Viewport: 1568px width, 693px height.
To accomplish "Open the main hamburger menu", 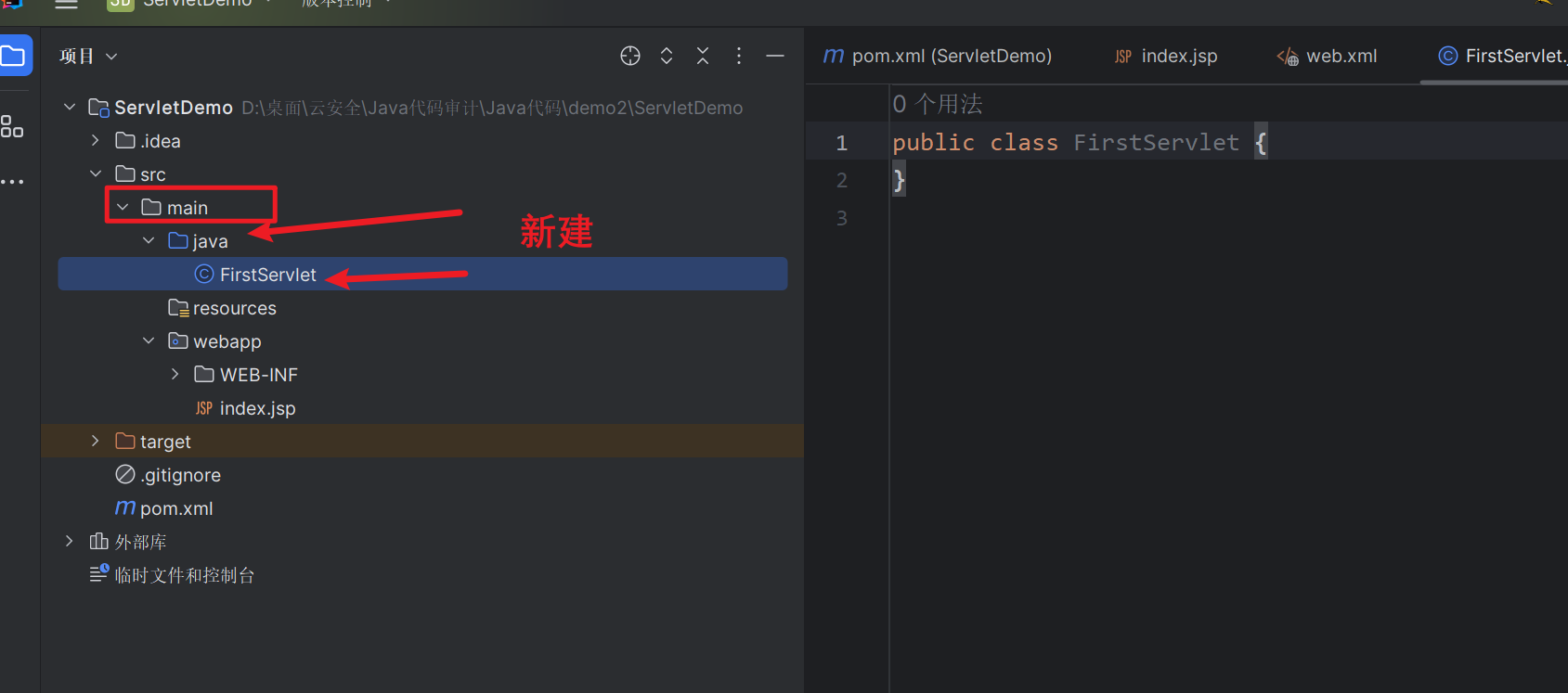I will pyautogui.click(x=66, y=5).
